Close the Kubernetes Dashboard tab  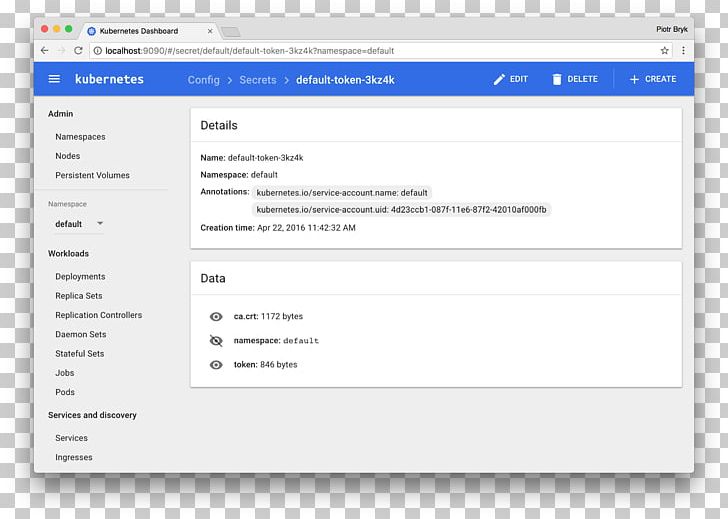[210, 31]
